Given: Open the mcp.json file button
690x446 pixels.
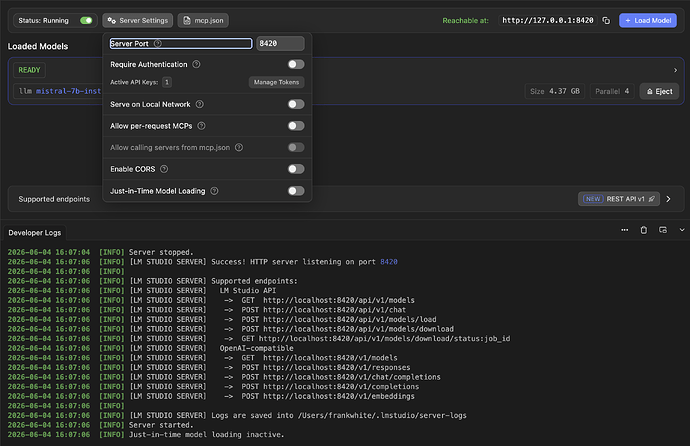Looking at the screenshot, I should point(203,21).
